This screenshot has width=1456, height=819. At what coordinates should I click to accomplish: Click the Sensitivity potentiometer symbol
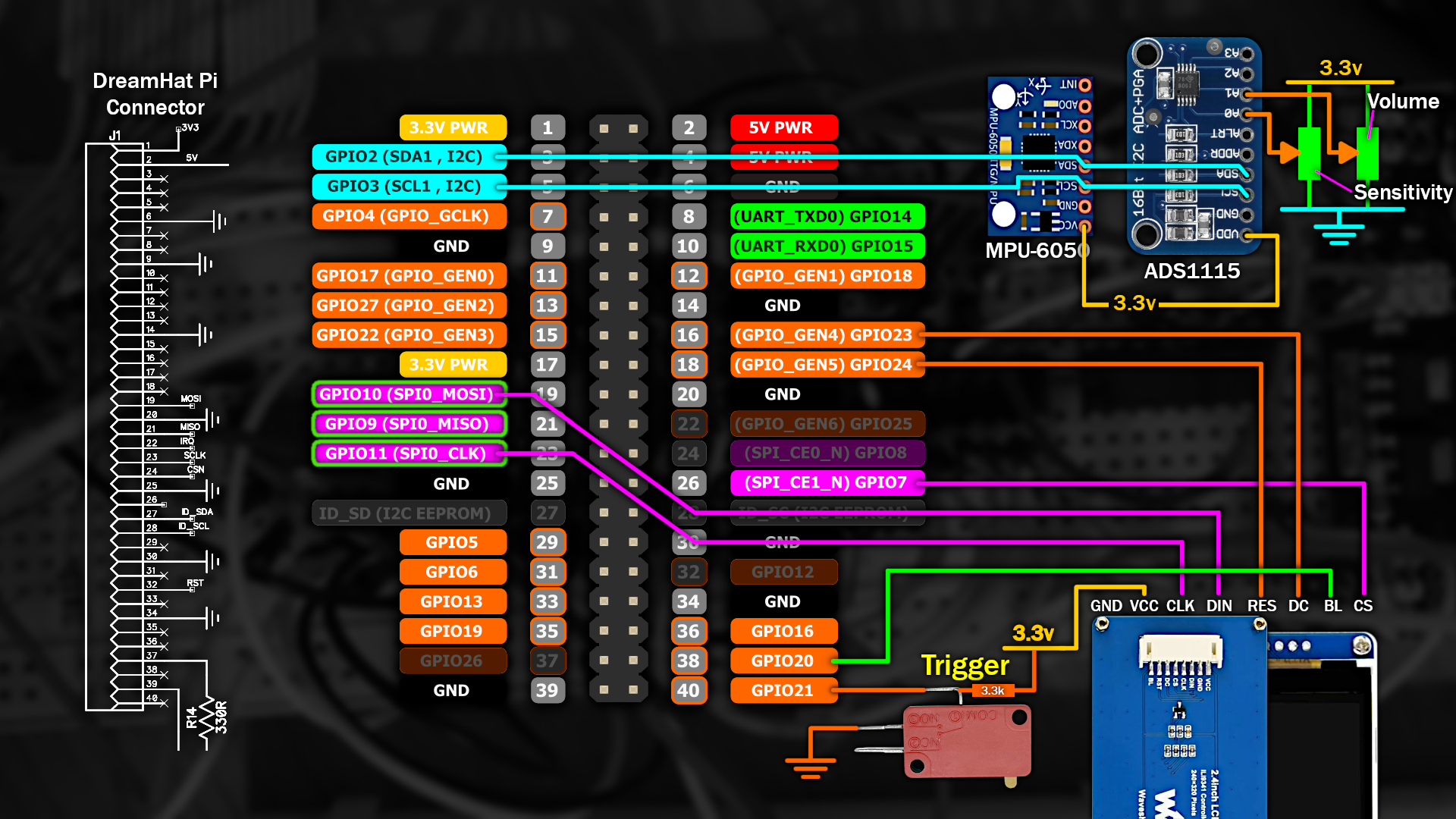1309,154
